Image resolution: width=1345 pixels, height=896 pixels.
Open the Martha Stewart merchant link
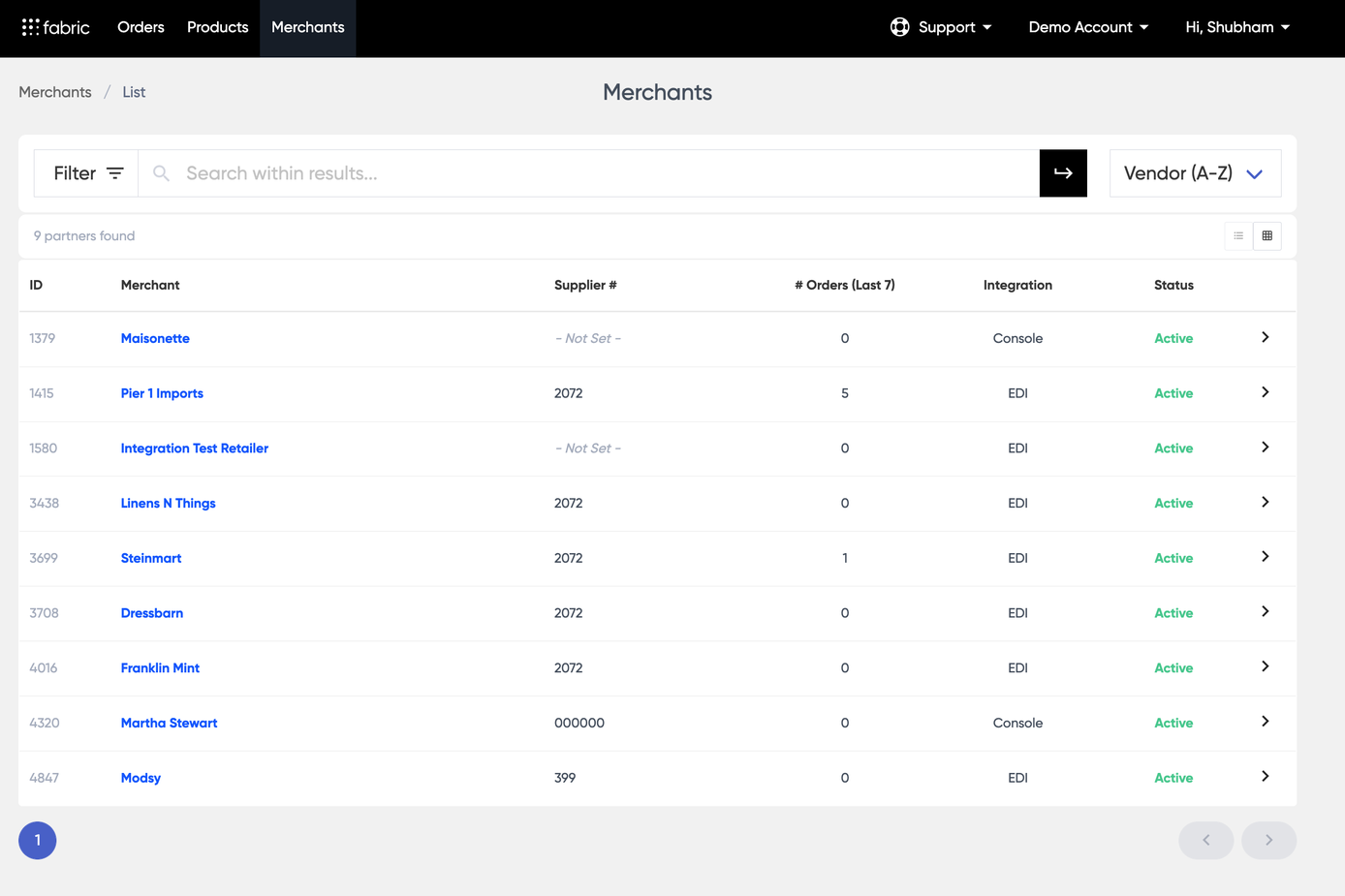170,723
